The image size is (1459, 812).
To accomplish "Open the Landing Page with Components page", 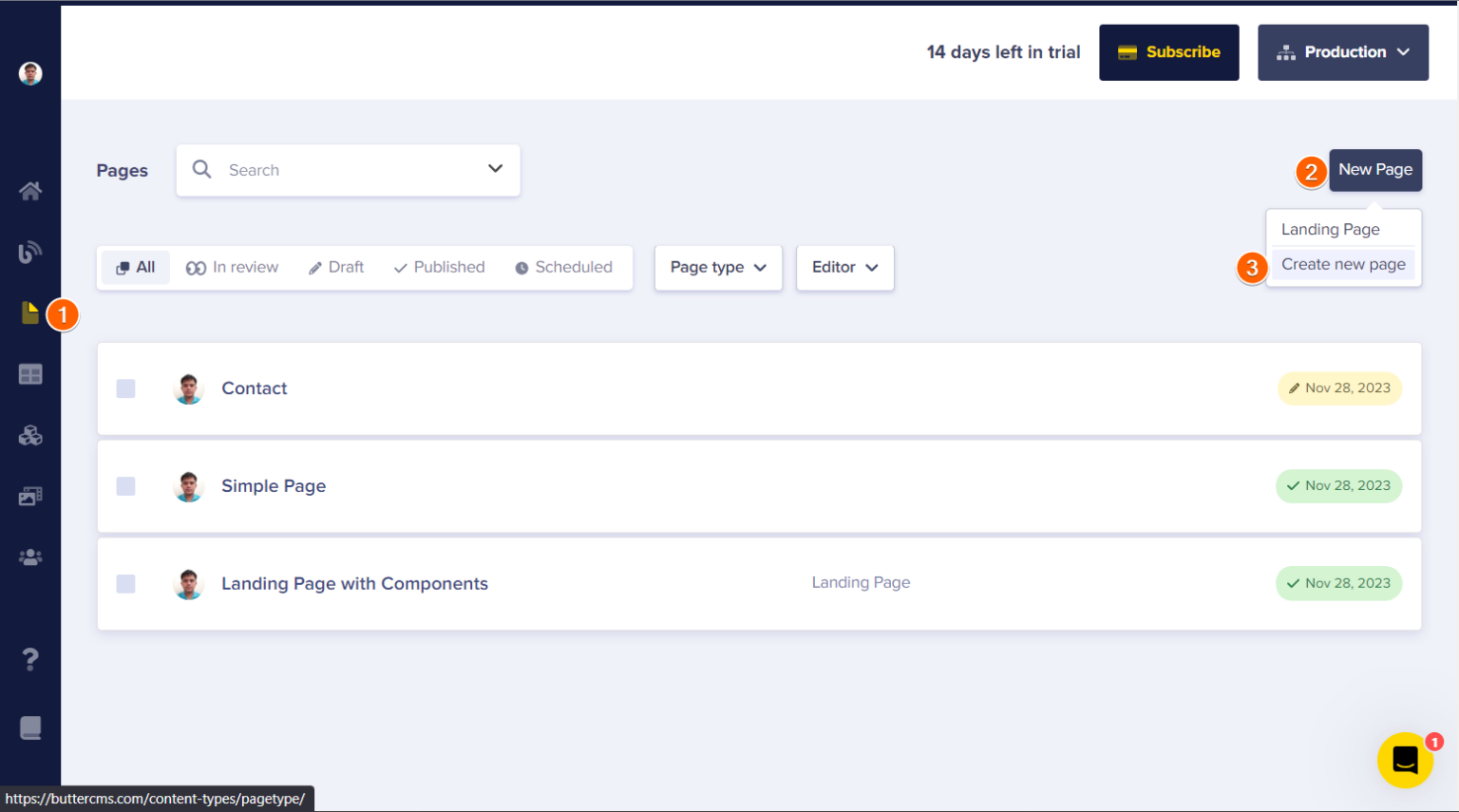I will point(354,583).
